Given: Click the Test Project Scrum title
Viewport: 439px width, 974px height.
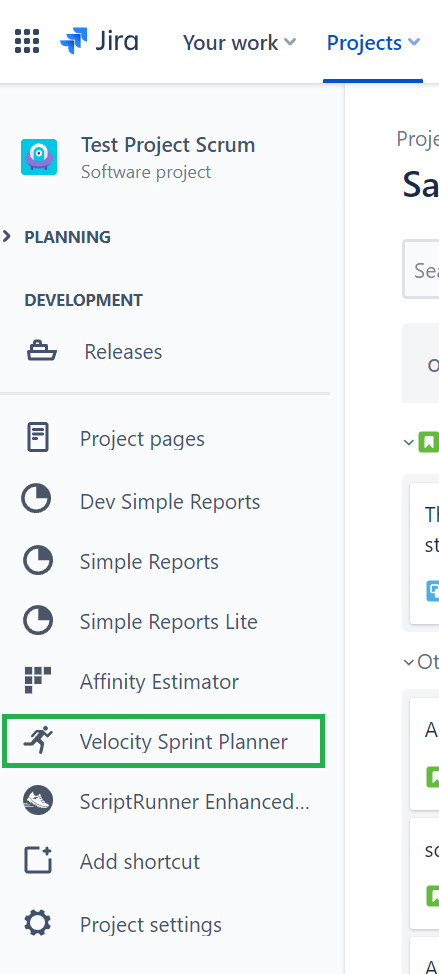Looking at the screenshot, I should (168, 145).
